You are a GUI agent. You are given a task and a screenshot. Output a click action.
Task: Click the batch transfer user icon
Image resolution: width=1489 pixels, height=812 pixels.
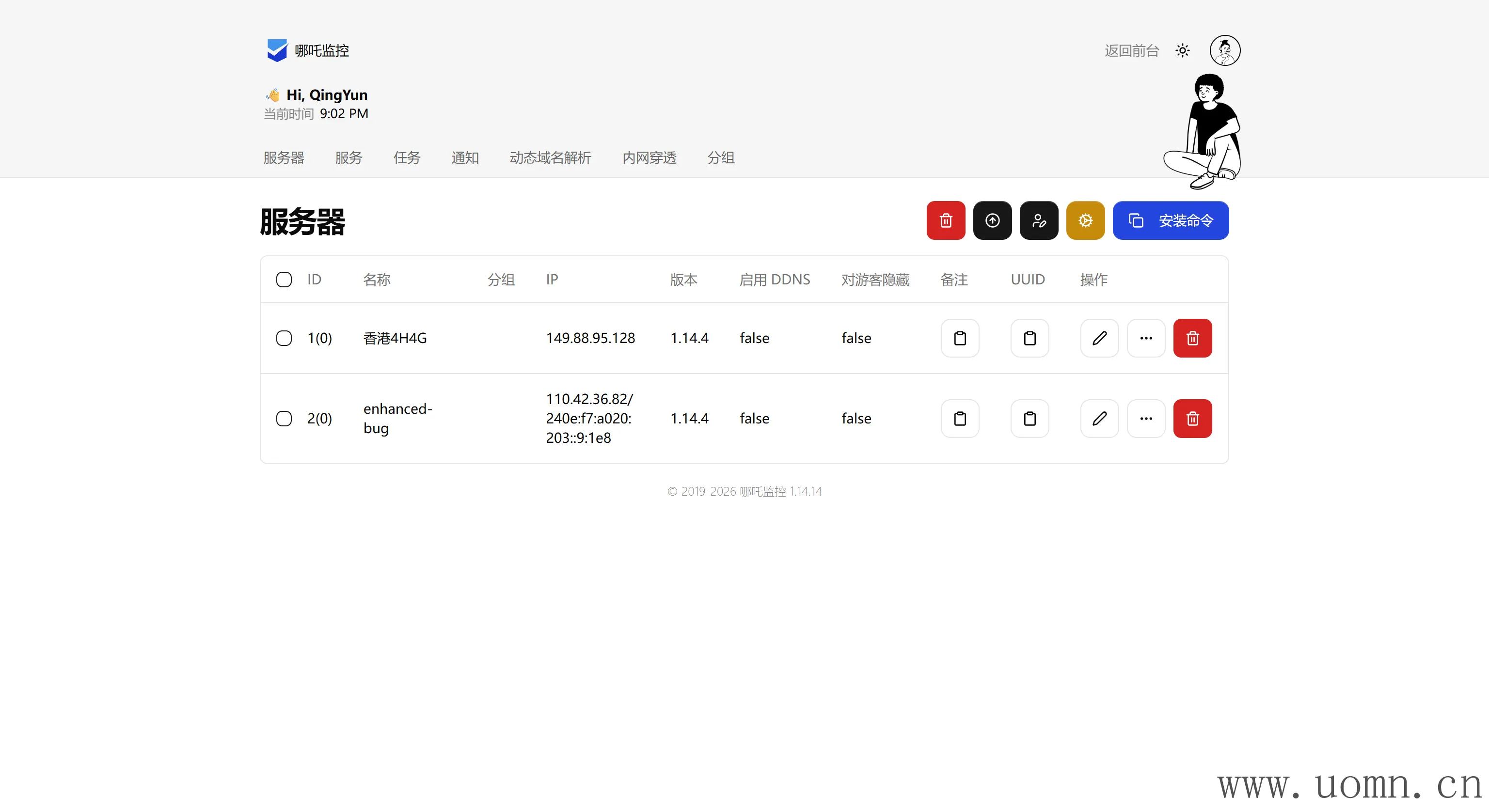1039,220
